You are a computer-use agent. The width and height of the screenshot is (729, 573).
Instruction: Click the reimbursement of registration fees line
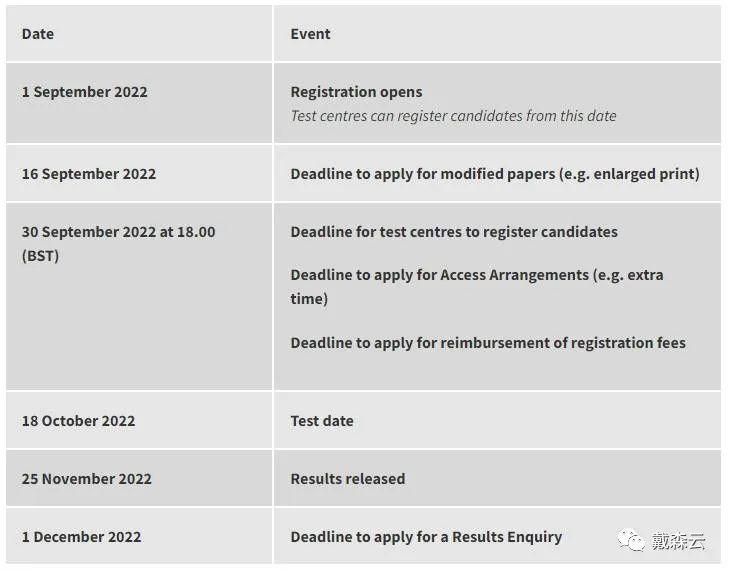488,343
